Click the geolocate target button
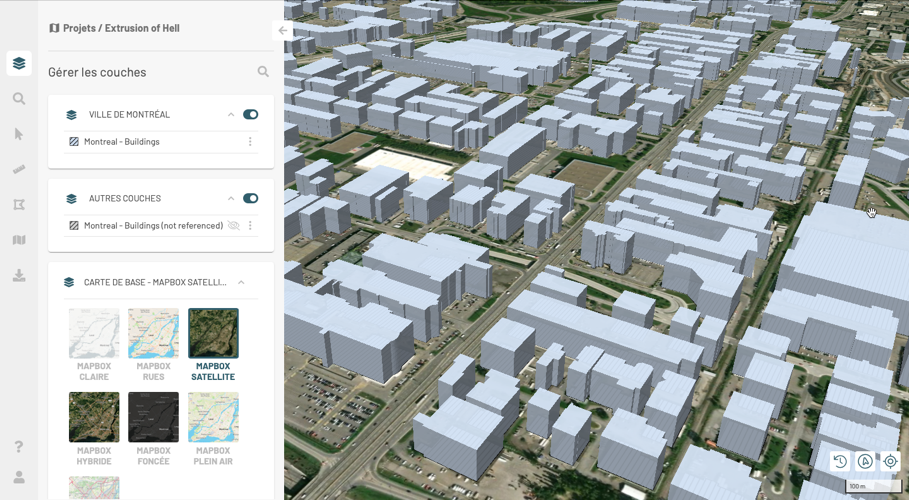 click(x=890, y=461)
